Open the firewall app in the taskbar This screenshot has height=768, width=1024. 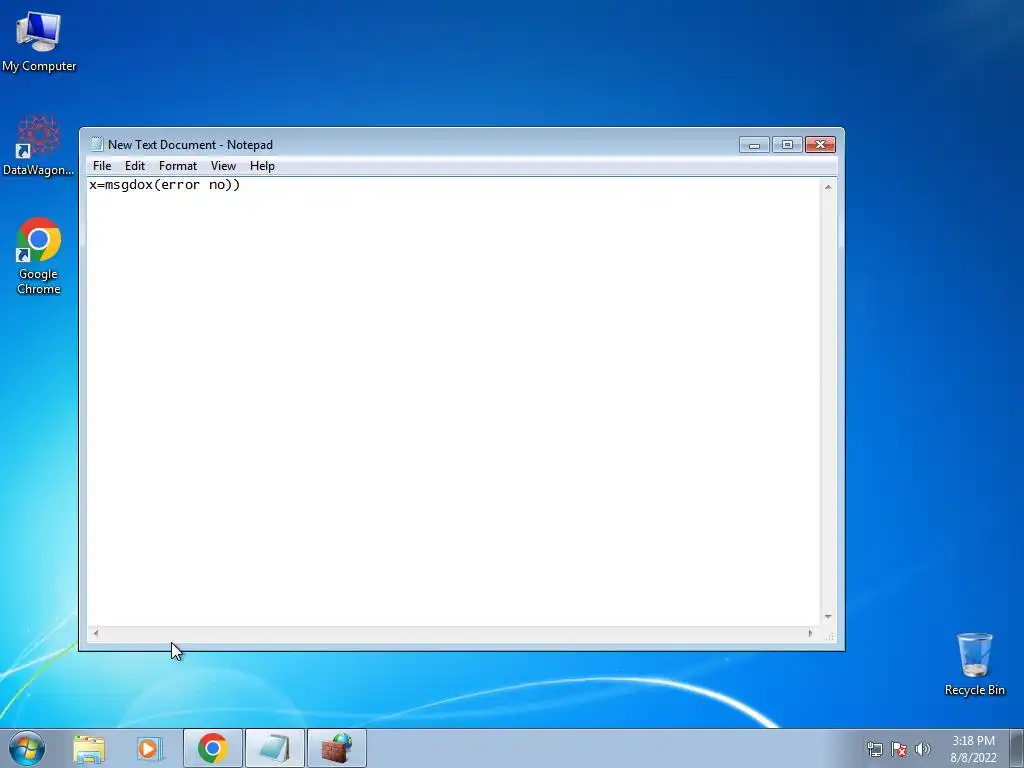337,748
